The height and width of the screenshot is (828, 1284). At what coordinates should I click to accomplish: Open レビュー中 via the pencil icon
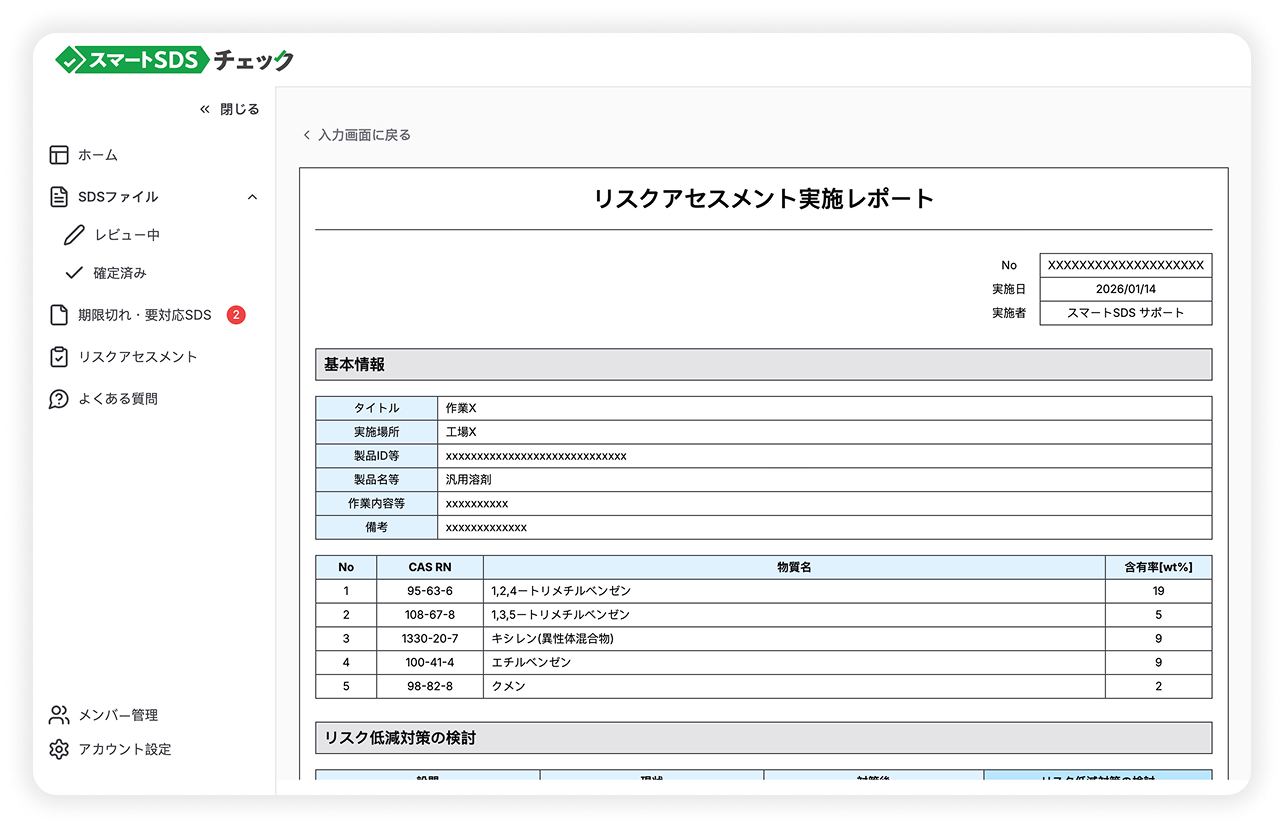click(75, 235)
